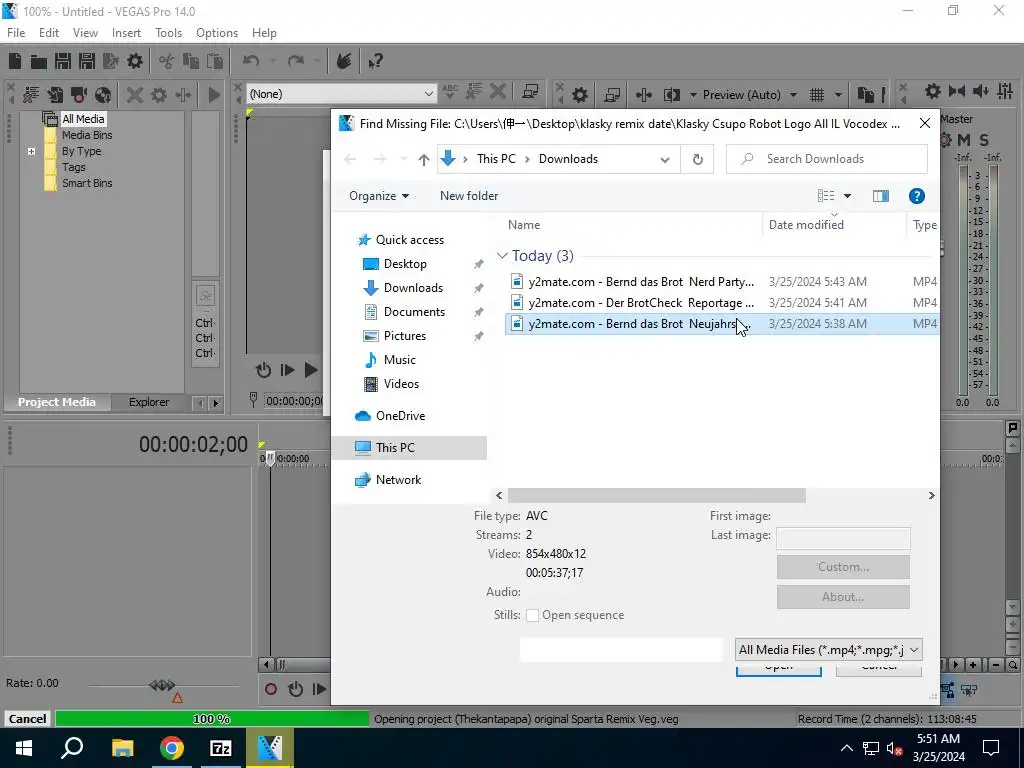Image resolution: width=1024 pixels, height=768 pixels.
Task: Toggle the preview Overlays grid icon
Action: point(817,95)
